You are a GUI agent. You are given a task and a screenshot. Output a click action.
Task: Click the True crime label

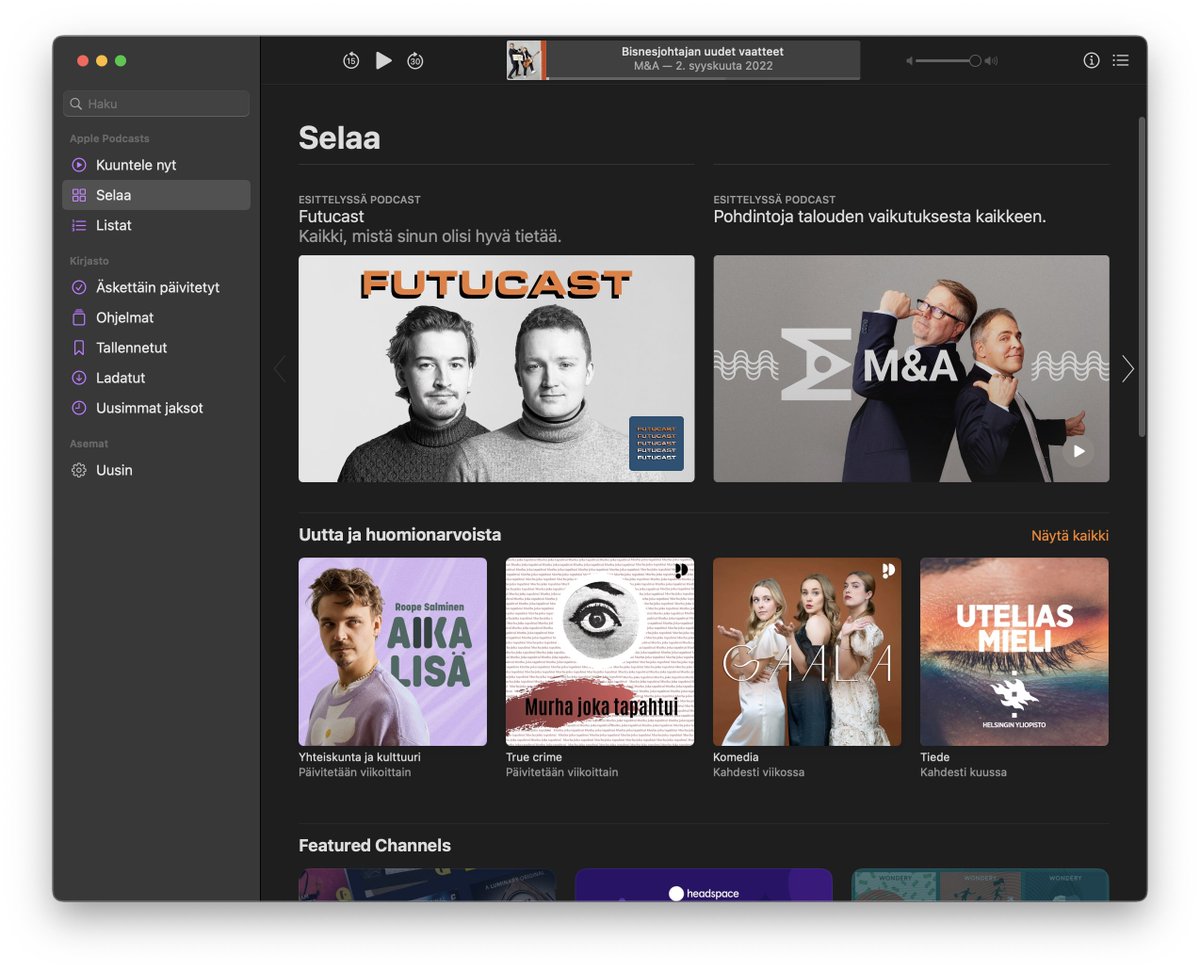533,757
